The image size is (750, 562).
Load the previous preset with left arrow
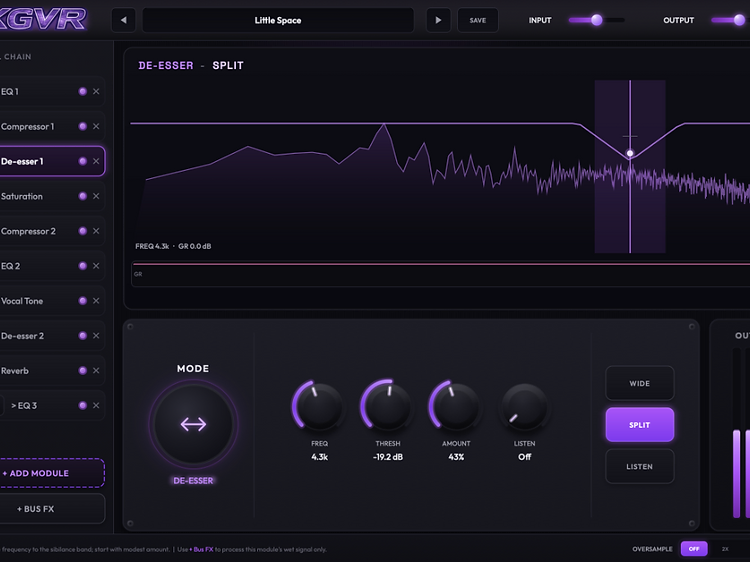point(123,20)
